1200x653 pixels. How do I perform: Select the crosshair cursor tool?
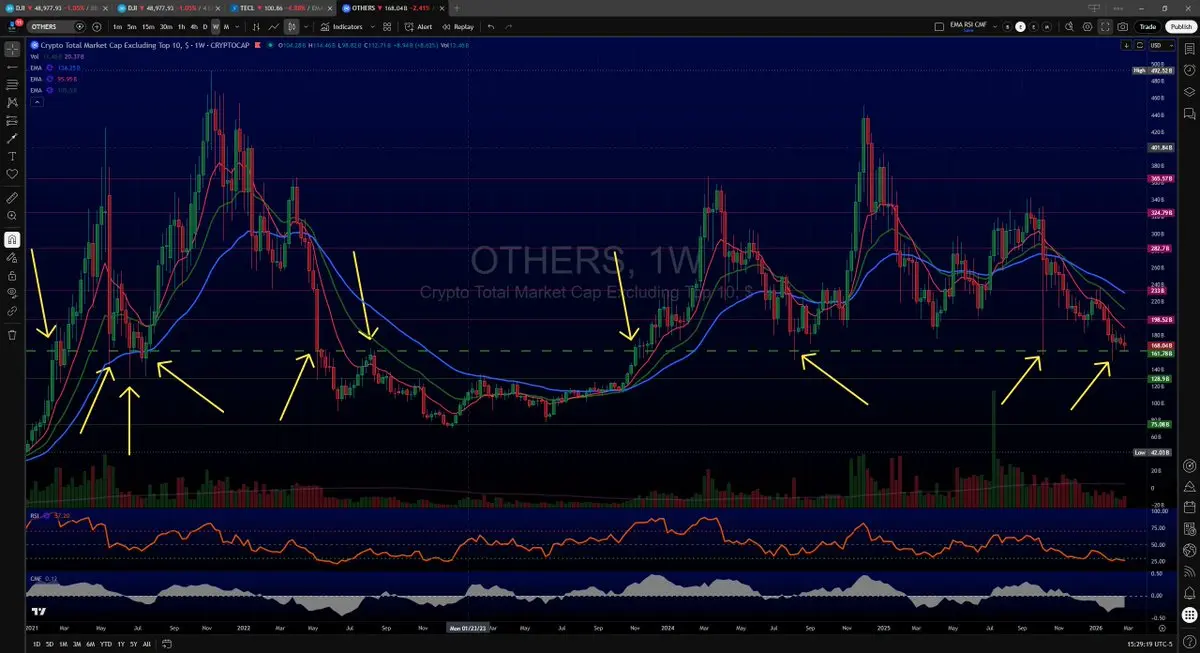pyautogui.click(x=12, y=48)
